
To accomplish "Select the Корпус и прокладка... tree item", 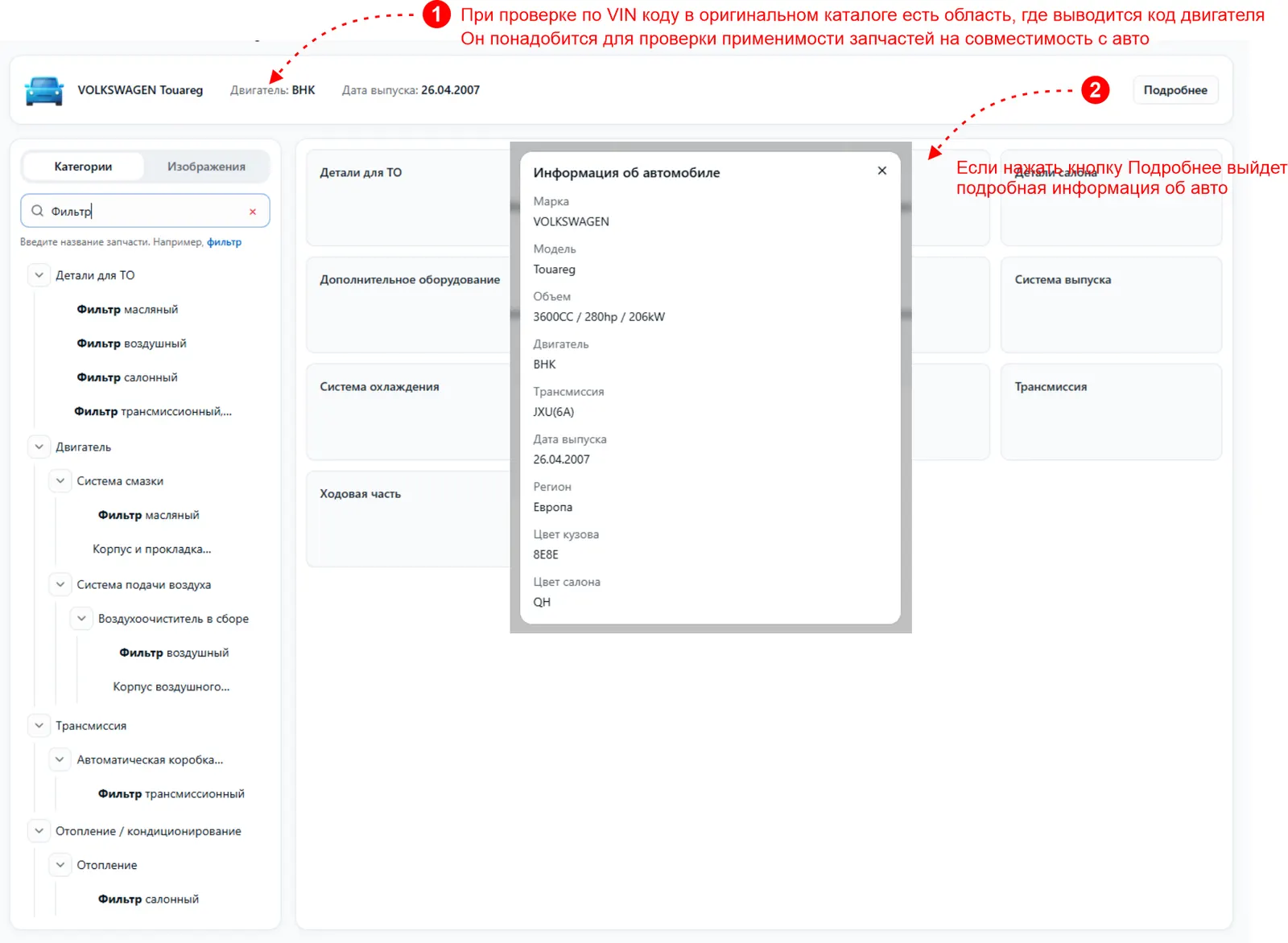I will [x=151, y=550].
